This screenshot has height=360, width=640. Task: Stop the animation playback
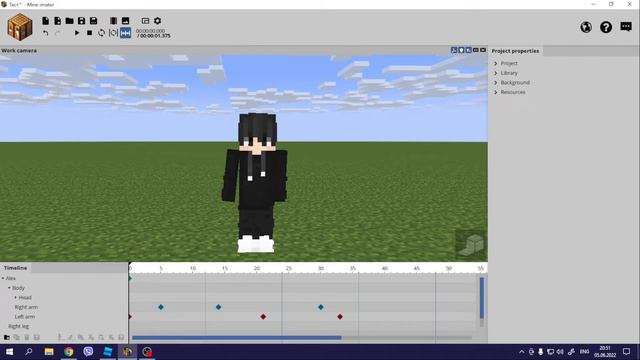click(x=89, y=33)
